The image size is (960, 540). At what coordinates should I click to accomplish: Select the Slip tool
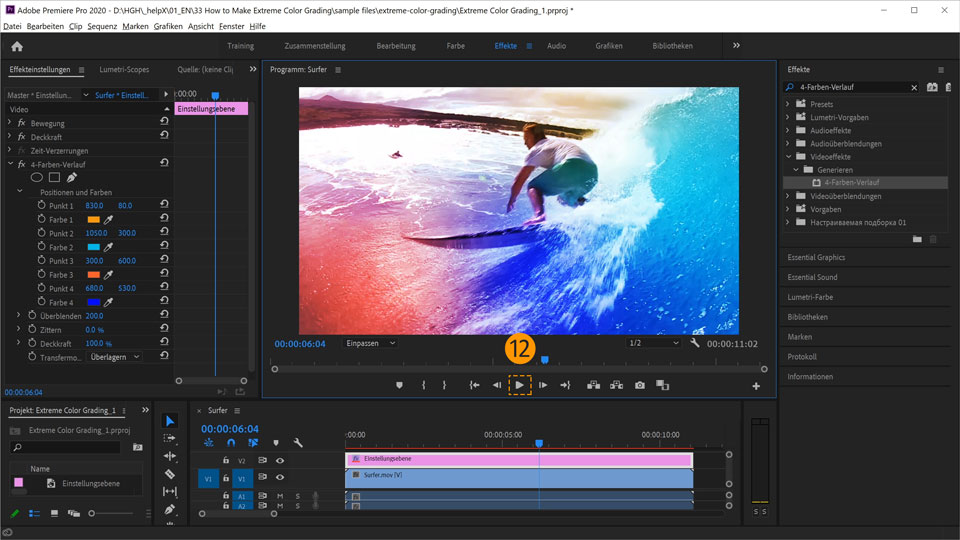170,491
